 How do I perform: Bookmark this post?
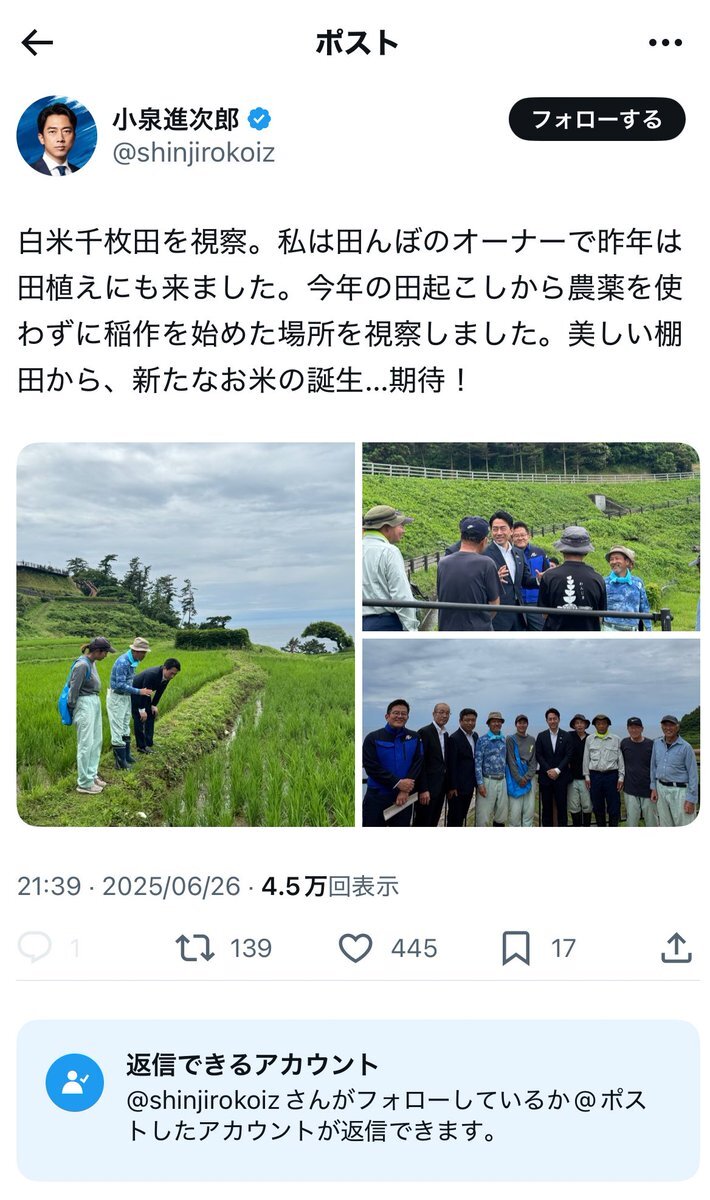click(x=516, y=948)
